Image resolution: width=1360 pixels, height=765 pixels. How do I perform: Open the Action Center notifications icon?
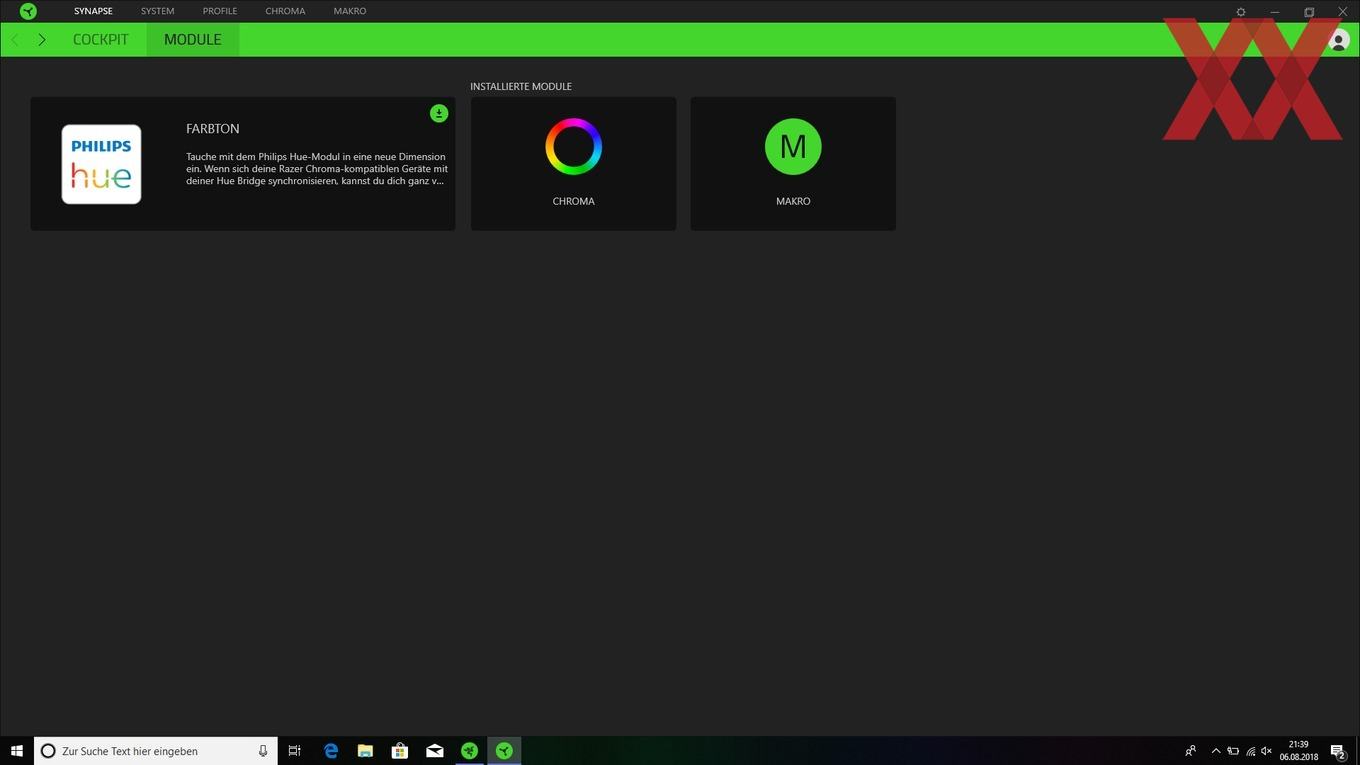click(1338, 752)
